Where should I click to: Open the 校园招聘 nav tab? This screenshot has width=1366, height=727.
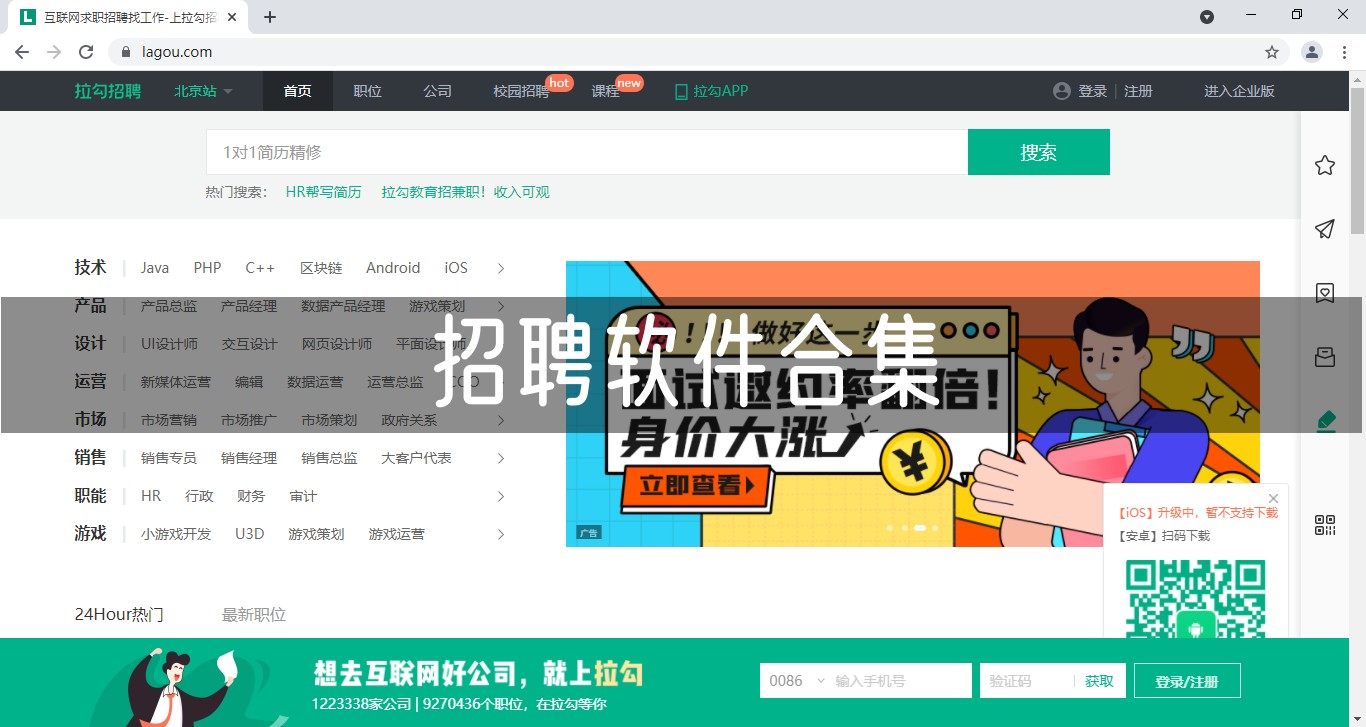point(521,91)
